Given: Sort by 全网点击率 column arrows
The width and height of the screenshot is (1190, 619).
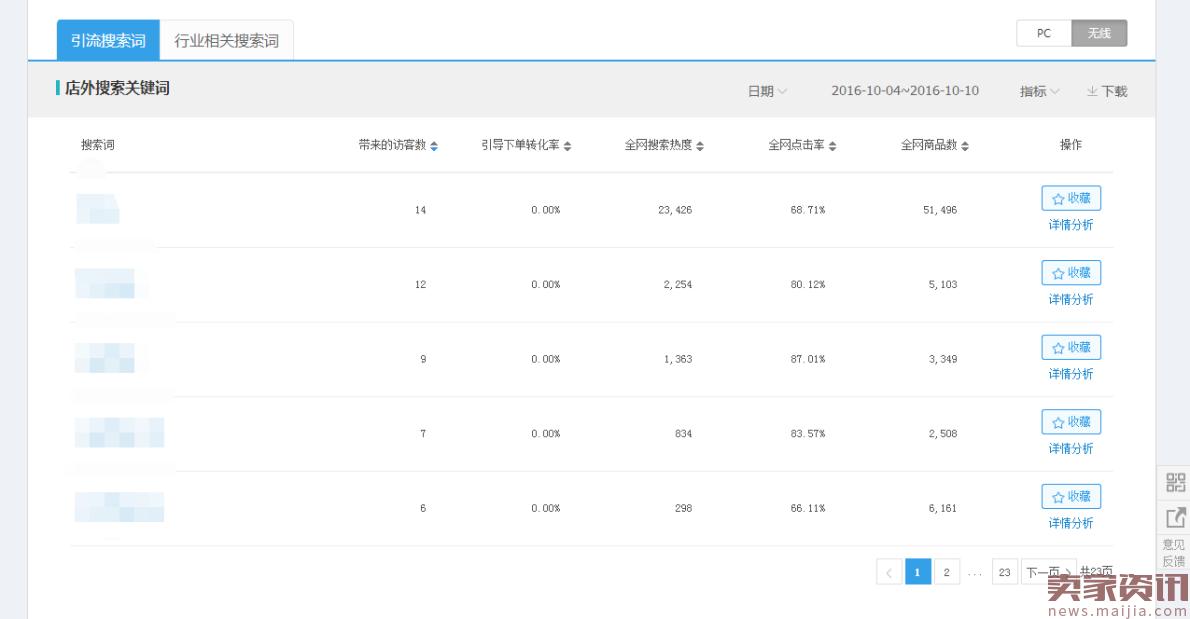Looking at the screenshot, I should pos(832,146).
